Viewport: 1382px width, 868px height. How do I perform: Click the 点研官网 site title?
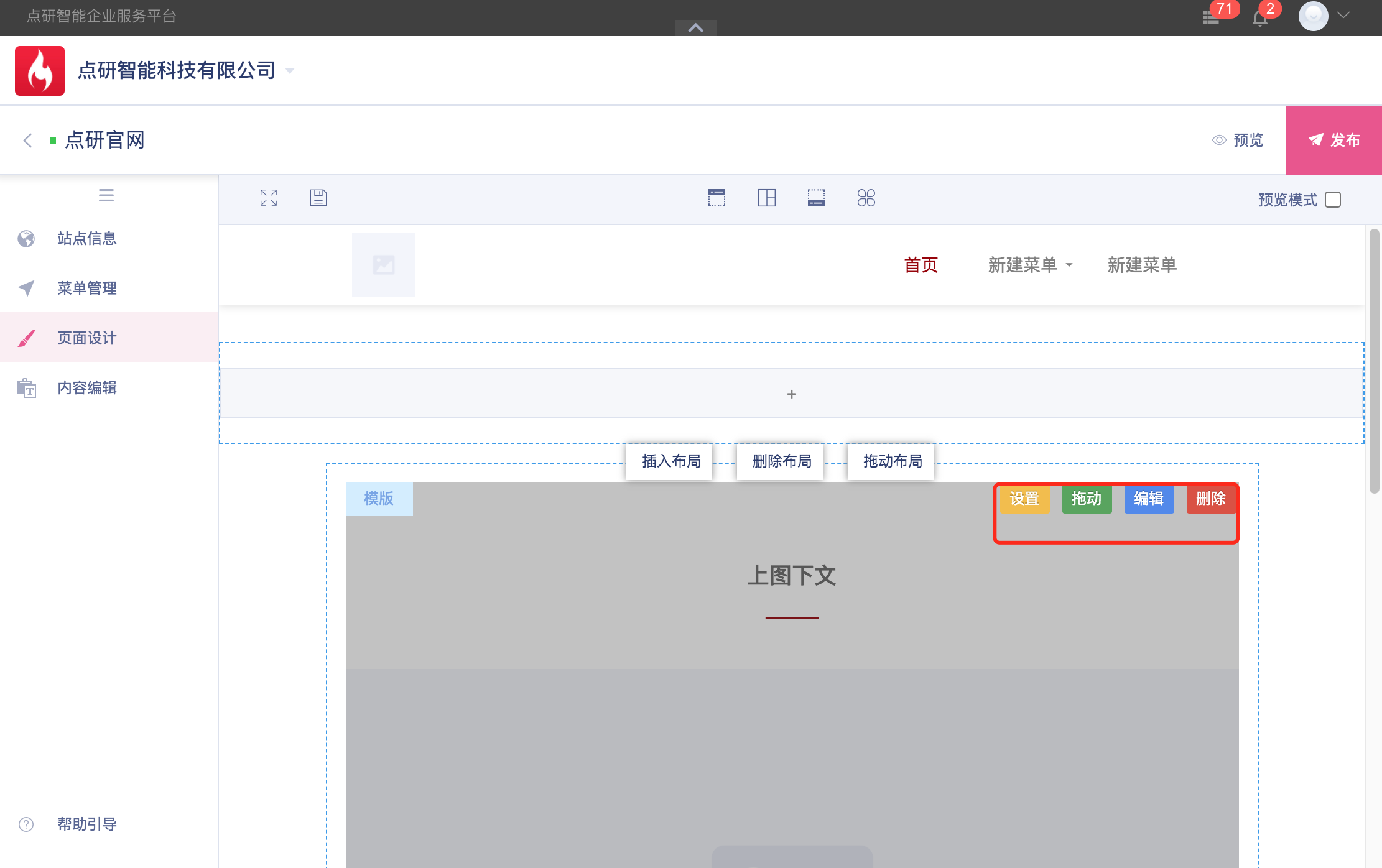click(x=105, y=140)
